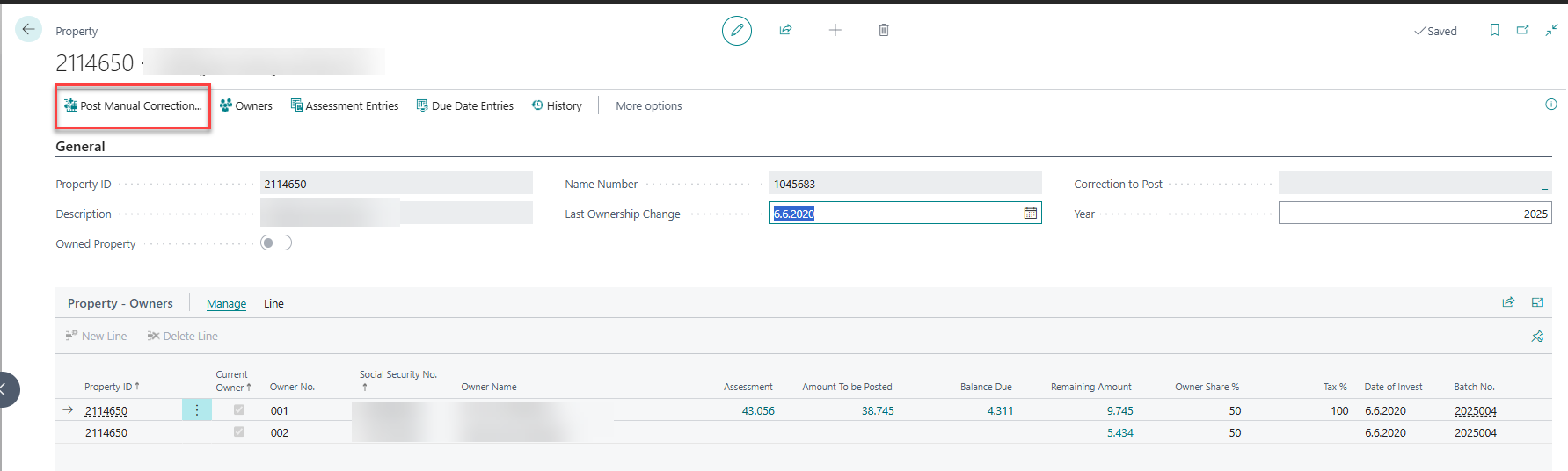Toggle the Owned Property switch
The image size is (1568, 471).
pos(276,243)
